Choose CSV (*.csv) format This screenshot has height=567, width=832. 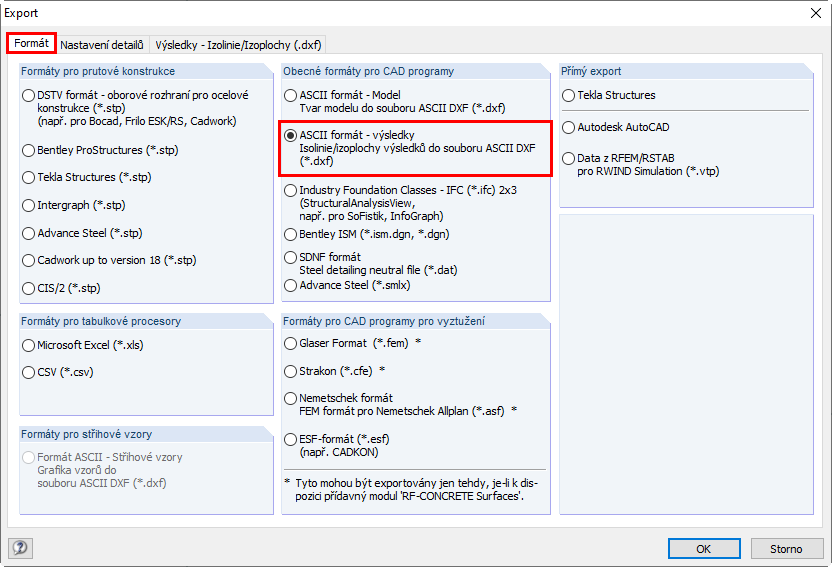[28, 372]
